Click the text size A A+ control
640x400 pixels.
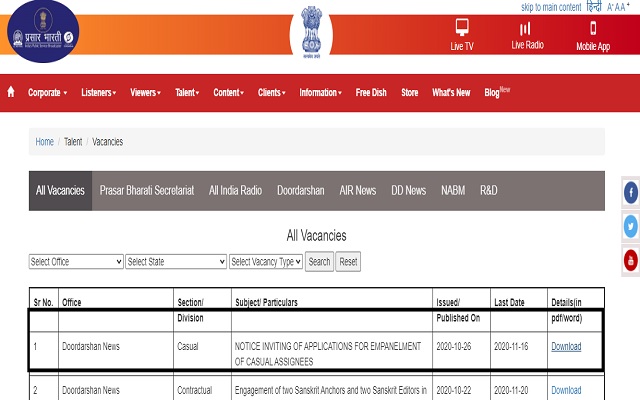(618, 7)
